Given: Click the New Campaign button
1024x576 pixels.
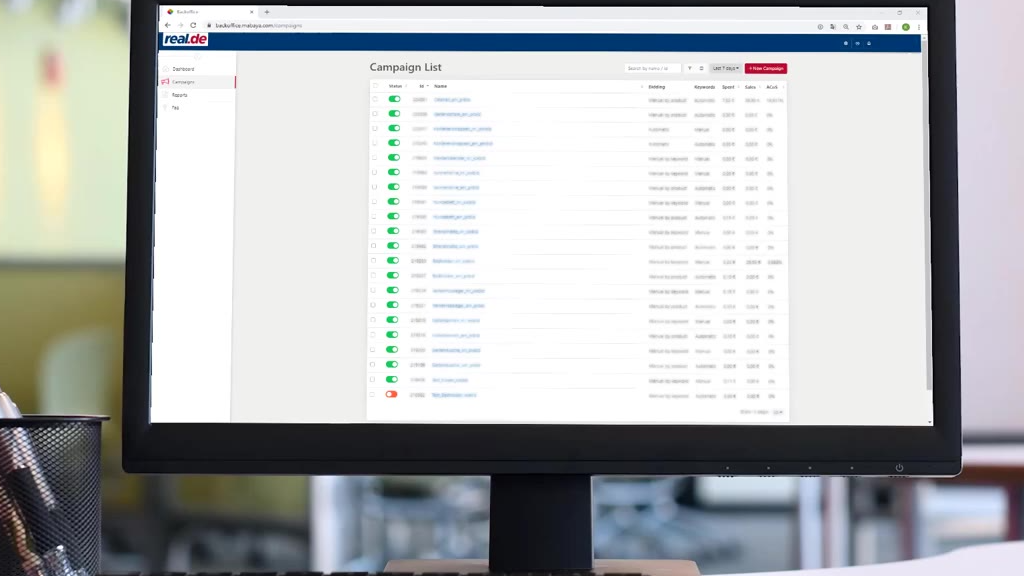Looking at the screenshot, I should pos(765,68).
